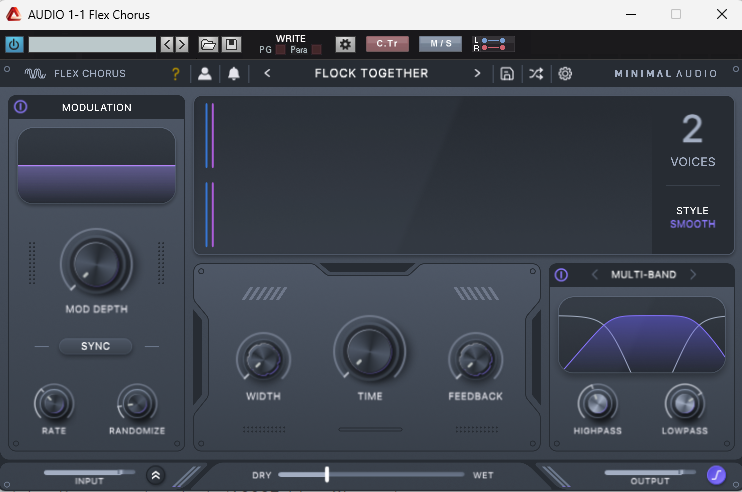Randomize preset with shuffle icon
This screenshot has height=492, width=742.
[x=536, y=73]
